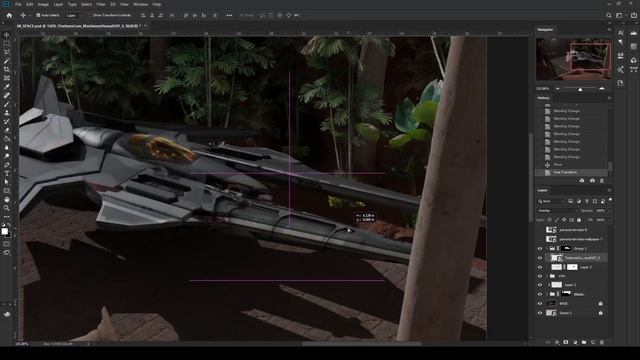Hide the Layer 7 eye icon
Screen dimensions: 640x360
pos(540,267)
